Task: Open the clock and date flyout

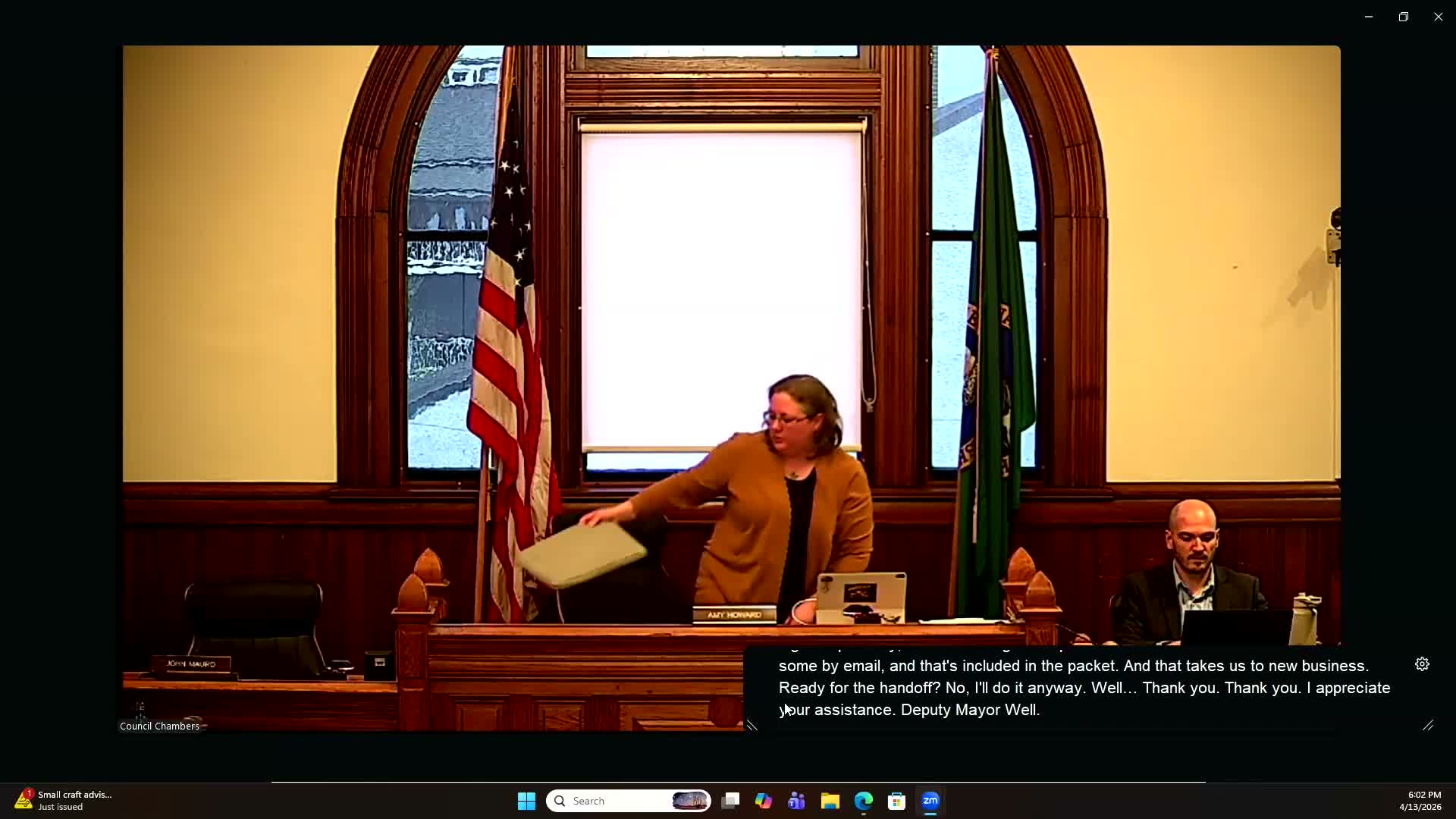Action: [1420, 801]
